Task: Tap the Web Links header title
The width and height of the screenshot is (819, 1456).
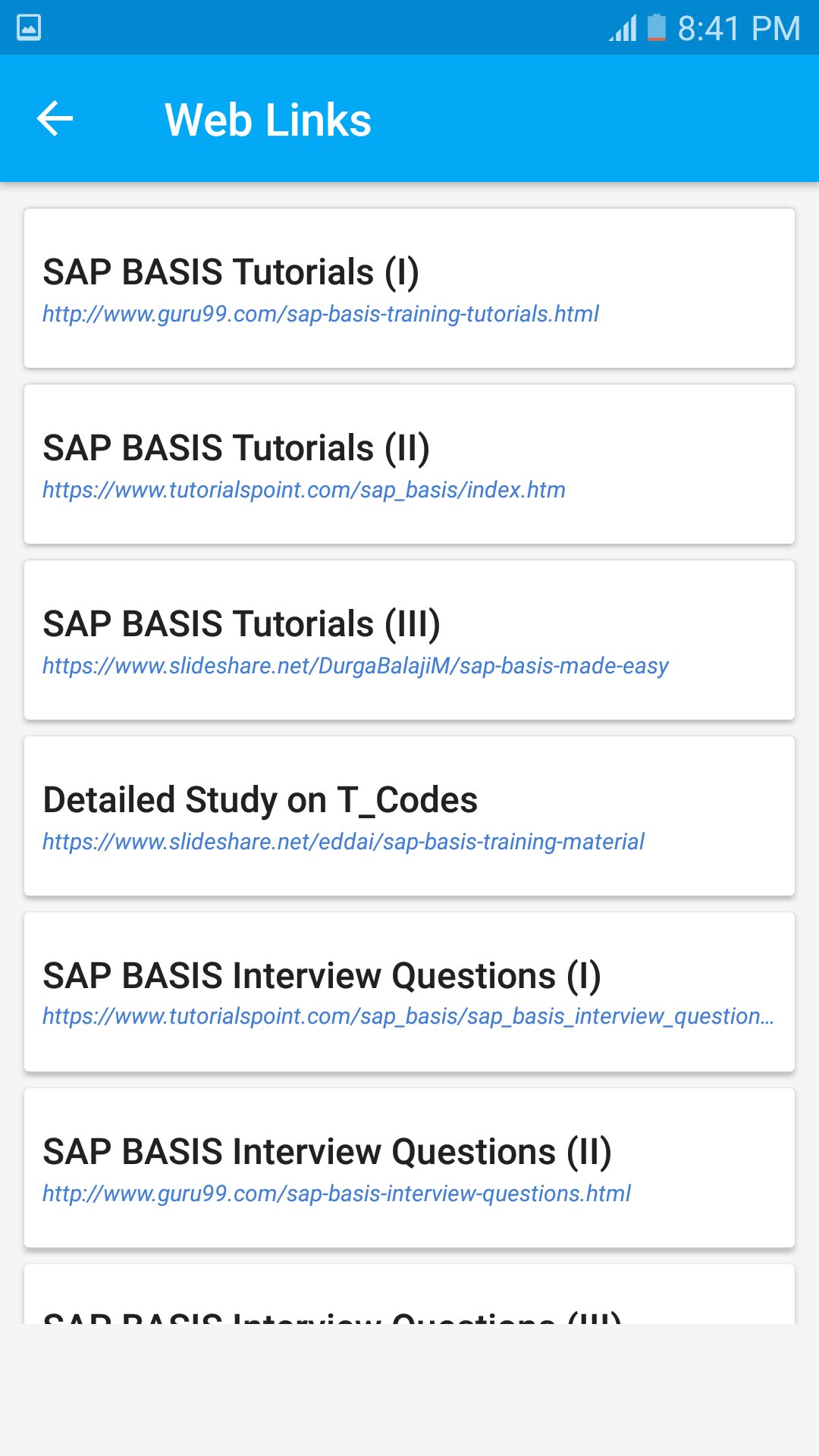Action: pos(268,120)
